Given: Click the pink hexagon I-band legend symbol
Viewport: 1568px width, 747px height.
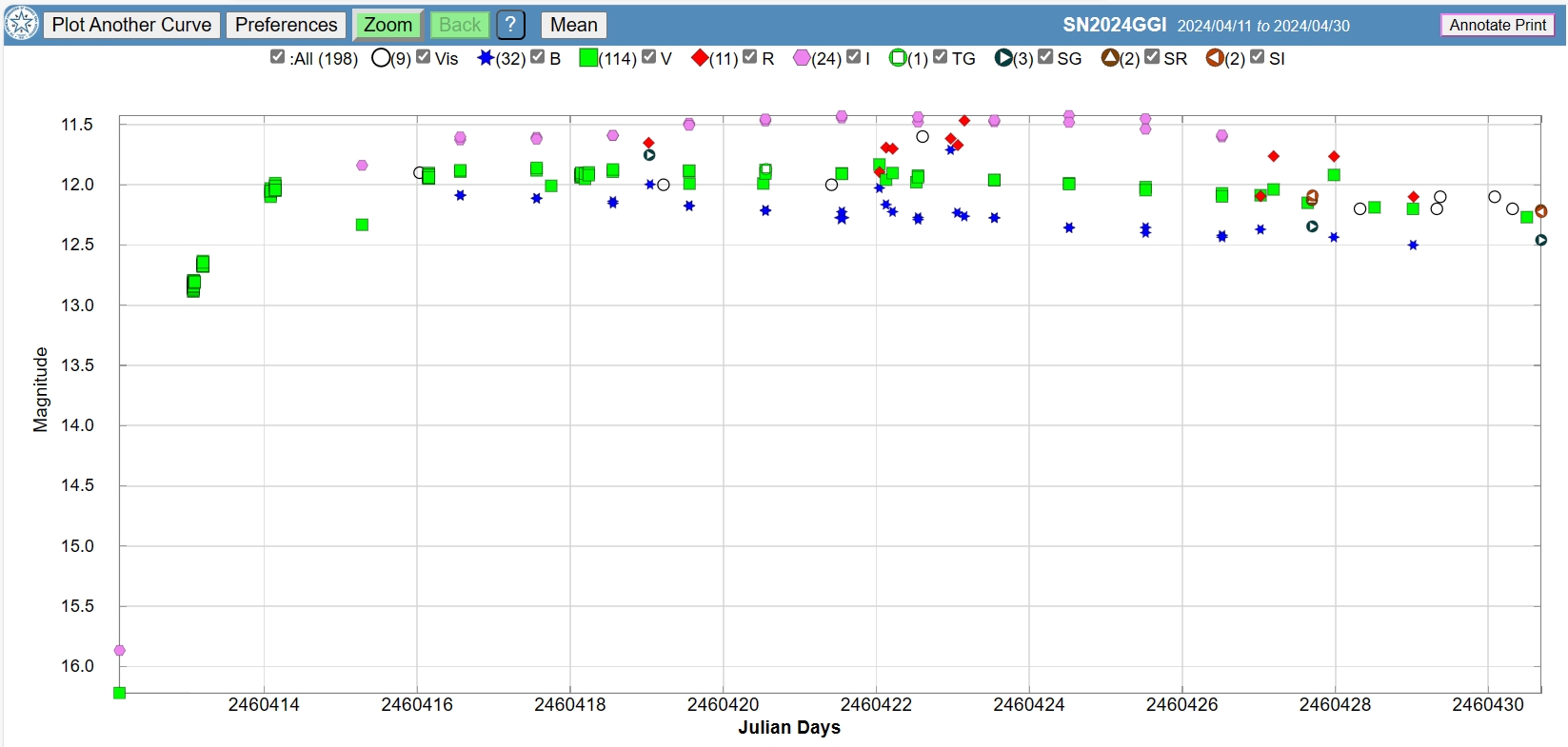Looking at the screenshot, I should [x=802, y=58].
